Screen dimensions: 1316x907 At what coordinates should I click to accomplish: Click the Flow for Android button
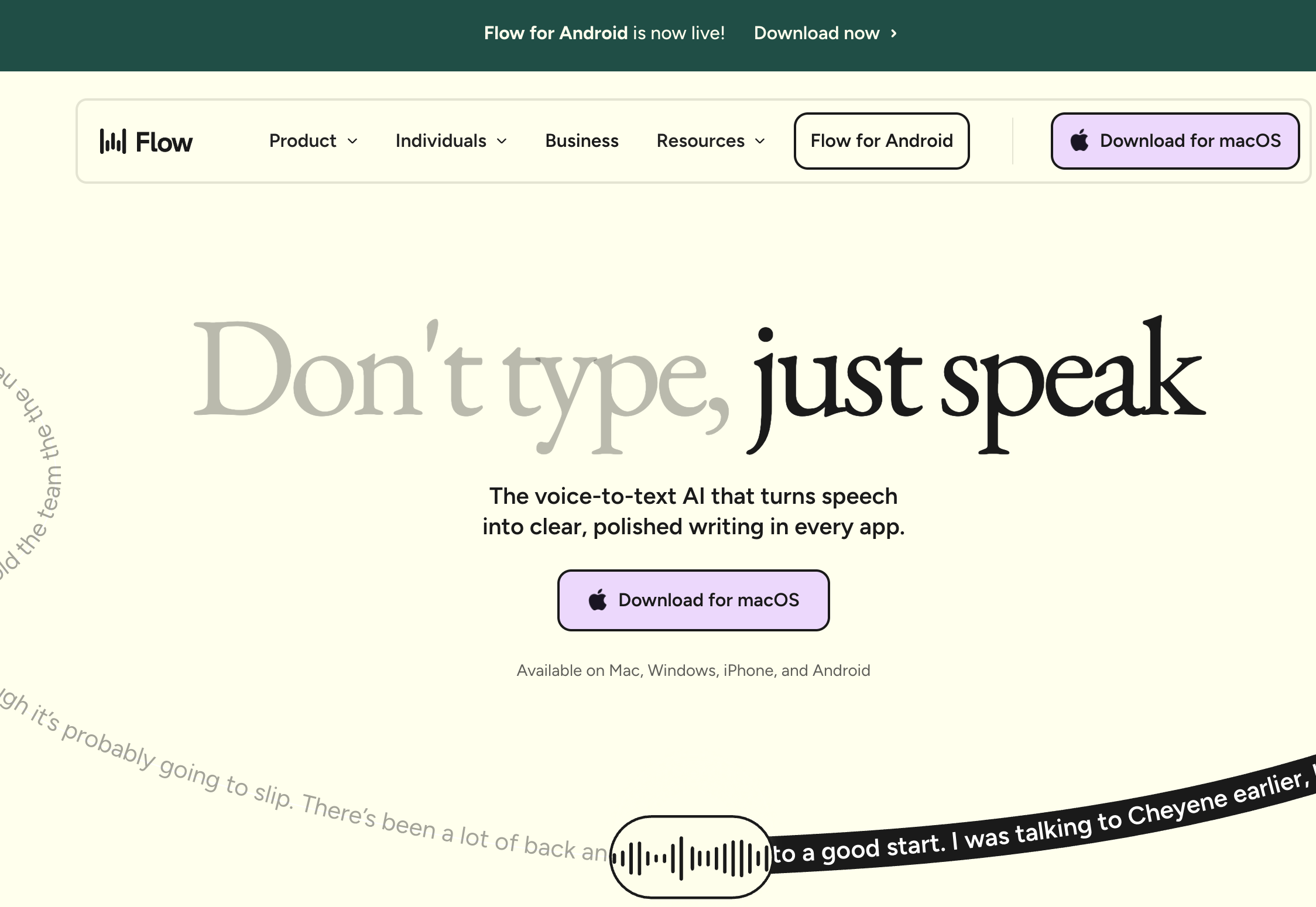pyautogui.click(x=881, y=141)
